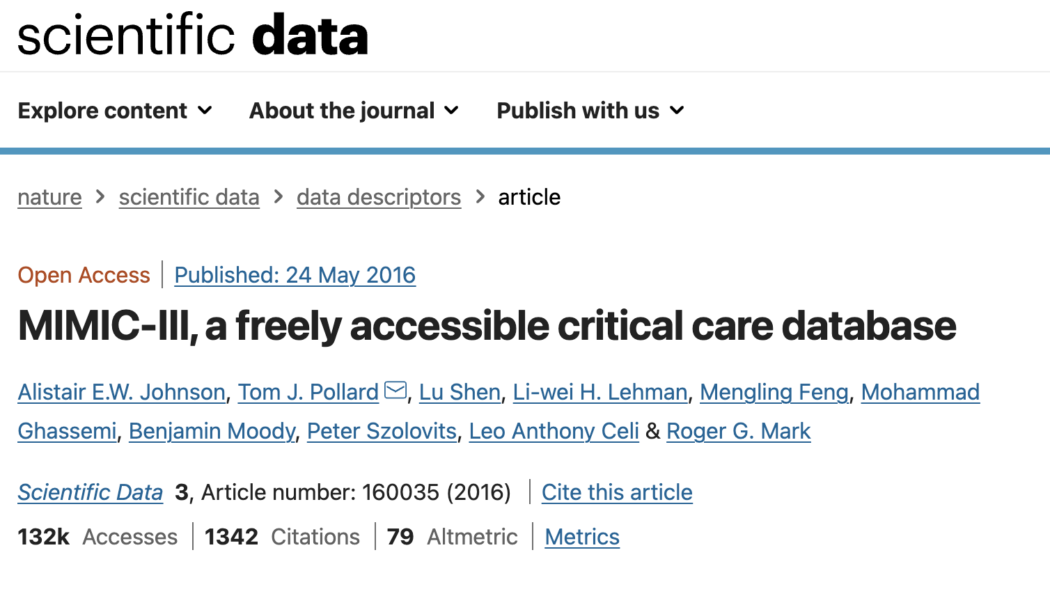This screenshot has height=596, width=1050.
Task: View article Metrics
Action: tap(582, 537)
